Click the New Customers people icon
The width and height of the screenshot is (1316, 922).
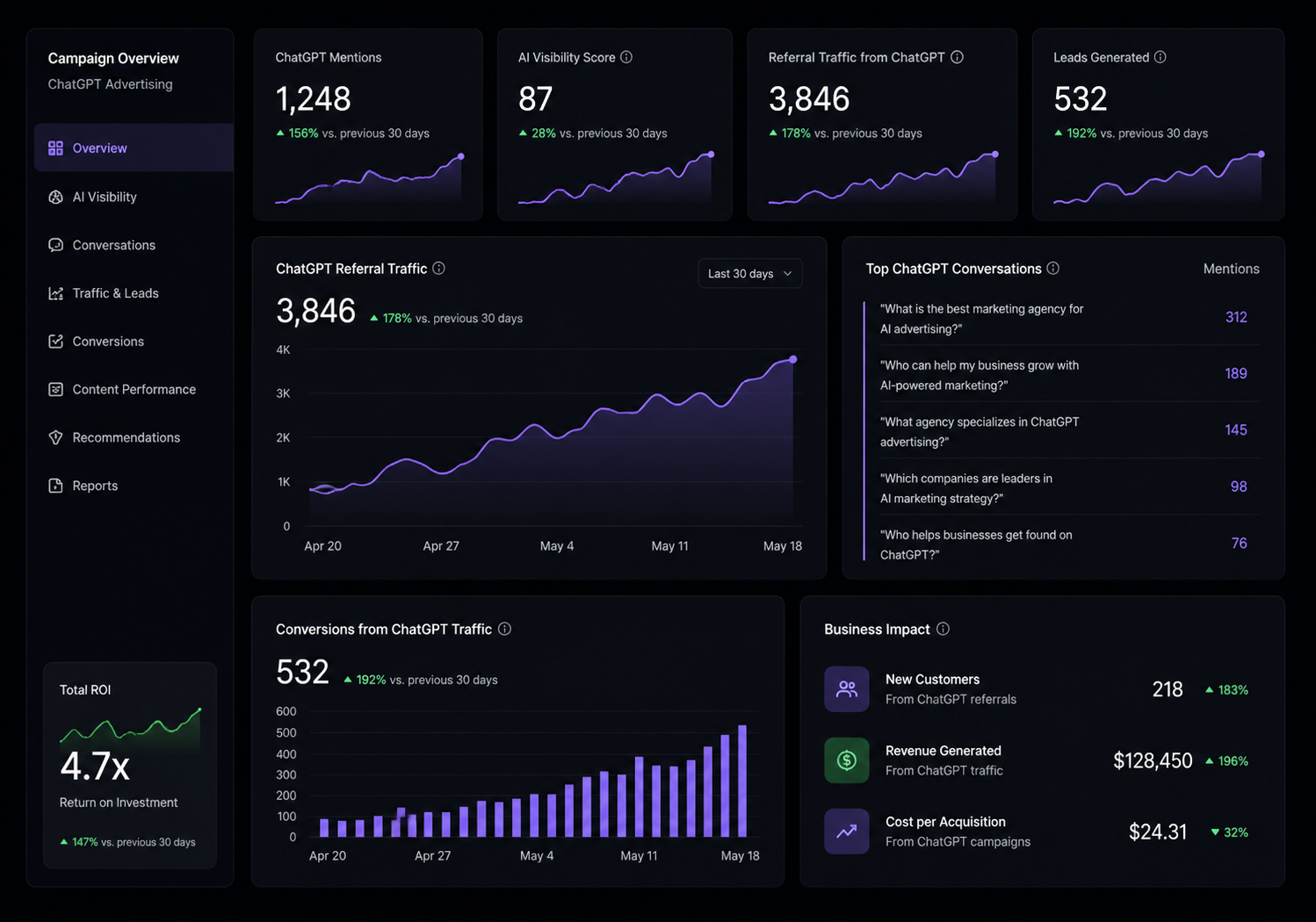[847, 689]
